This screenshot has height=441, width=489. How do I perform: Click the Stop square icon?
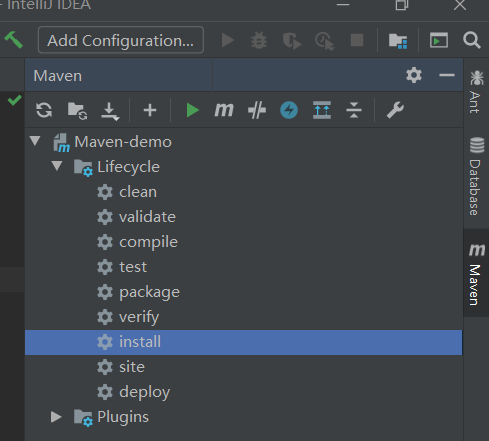click(x=357, y=40)
